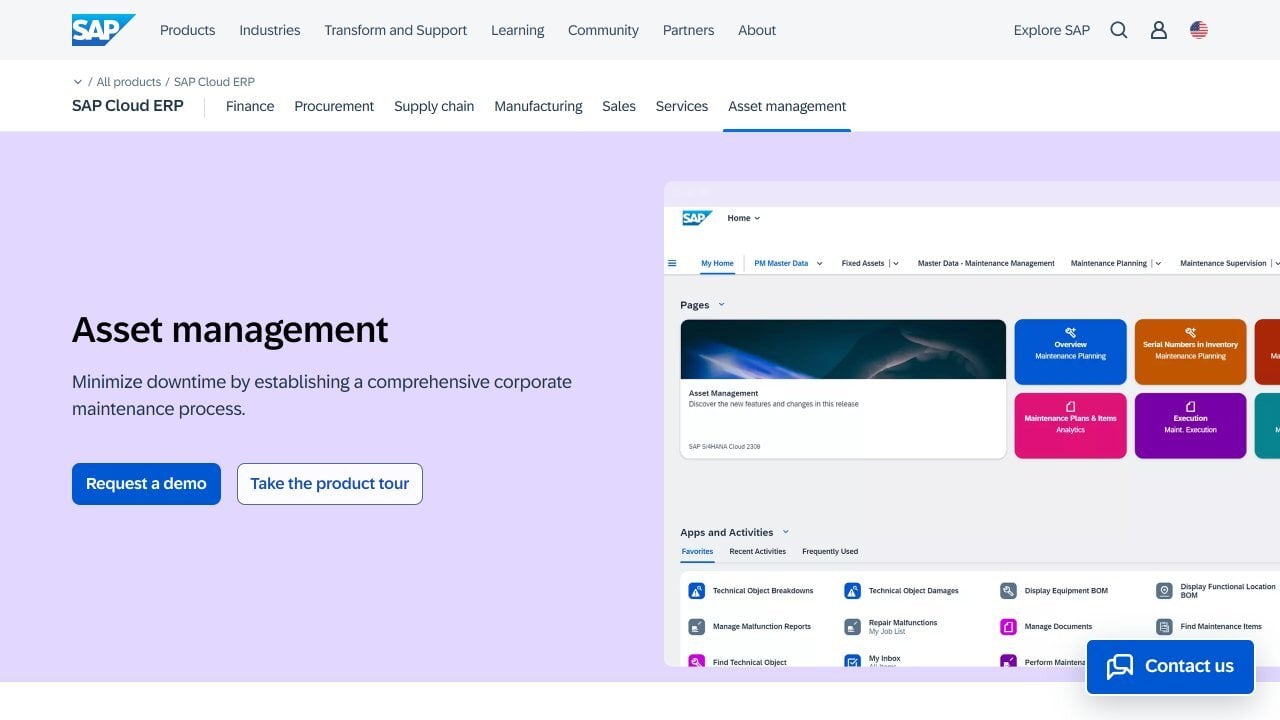
Task: Click the Technical Object Breakdowns app icon
Action: (x=697, y=591)
